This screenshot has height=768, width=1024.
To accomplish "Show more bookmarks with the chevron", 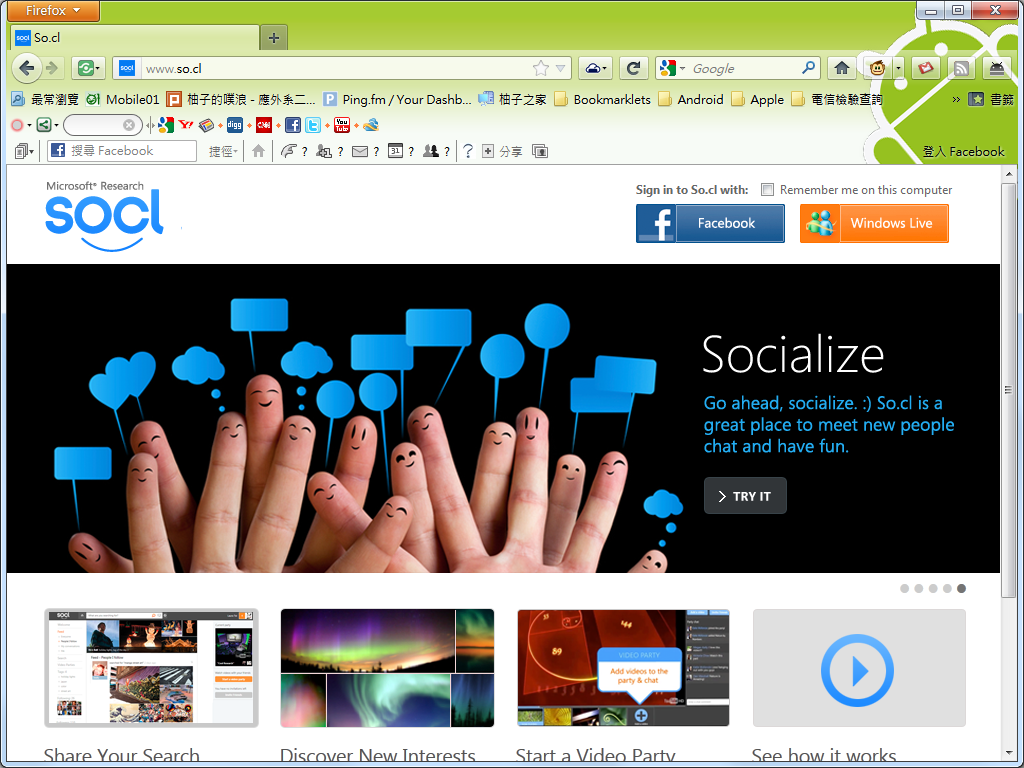I will click(956, 99).
